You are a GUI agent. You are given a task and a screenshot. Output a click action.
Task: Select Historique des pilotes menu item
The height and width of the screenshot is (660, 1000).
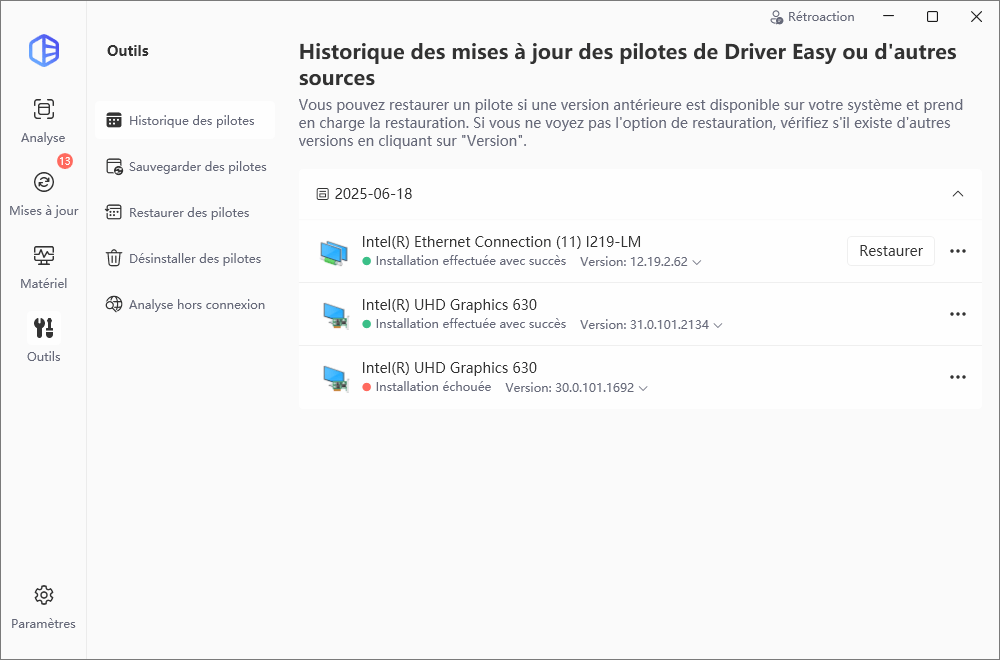[x=185, y=121]
